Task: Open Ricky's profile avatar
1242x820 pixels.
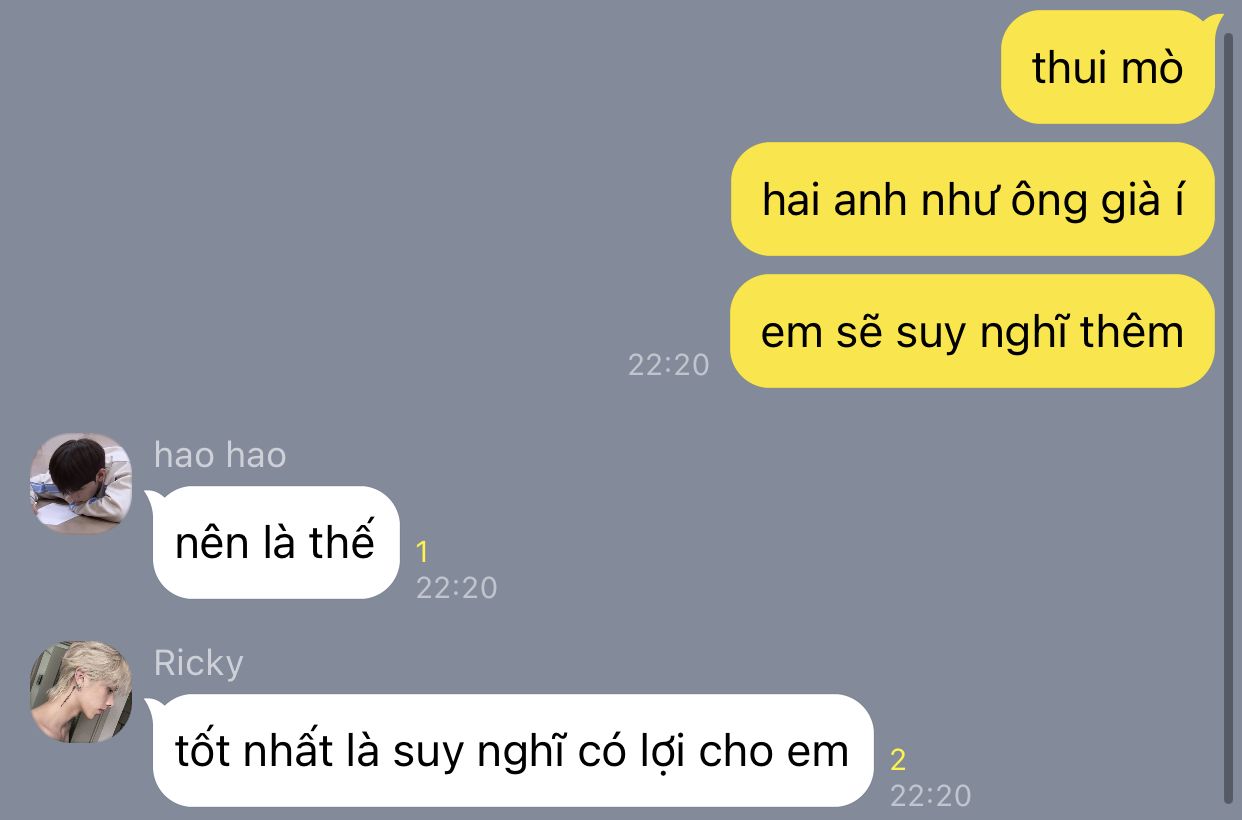Action: pos(80,692)
